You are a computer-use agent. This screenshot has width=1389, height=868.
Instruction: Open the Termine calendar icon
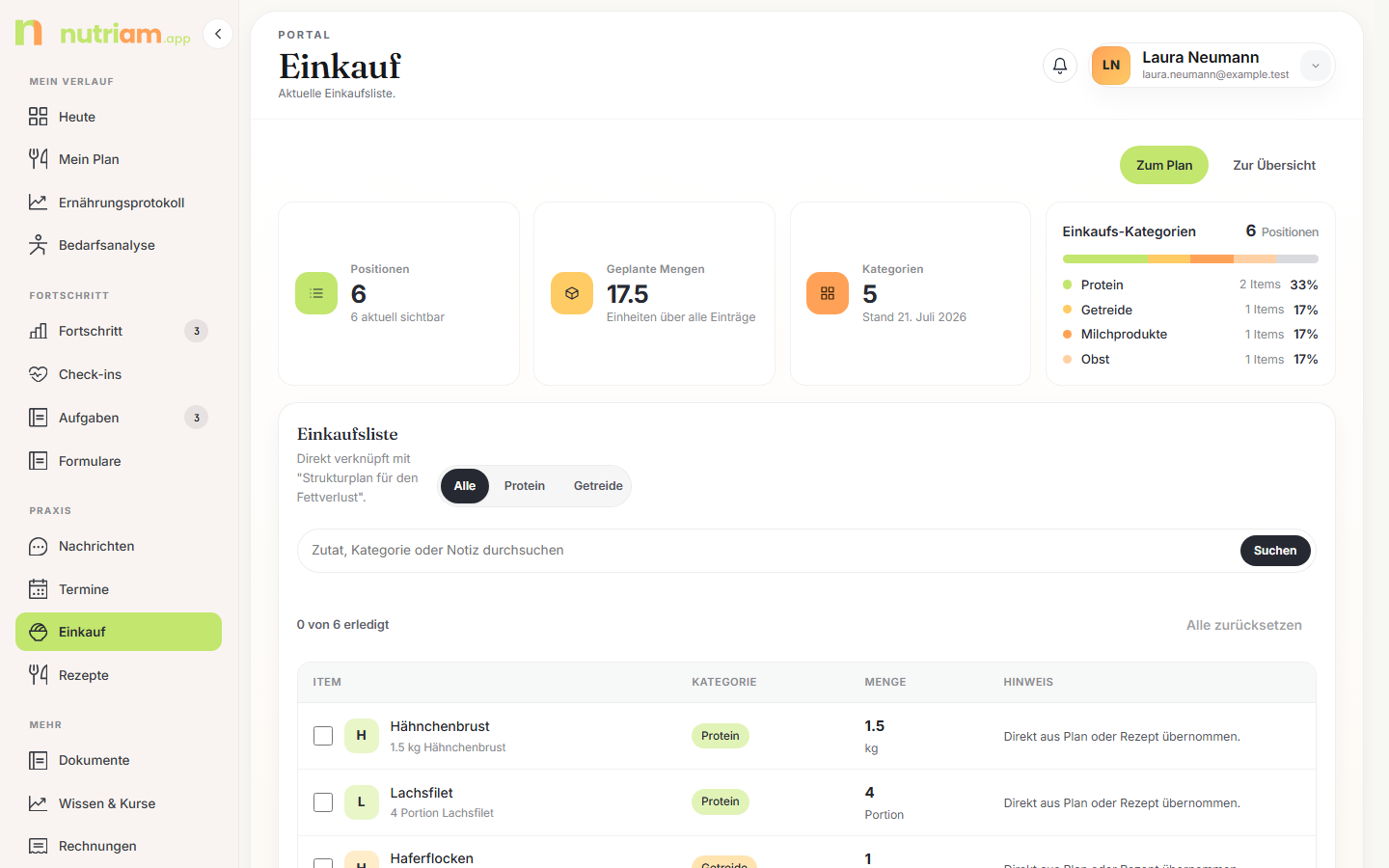tap(38, 589)
